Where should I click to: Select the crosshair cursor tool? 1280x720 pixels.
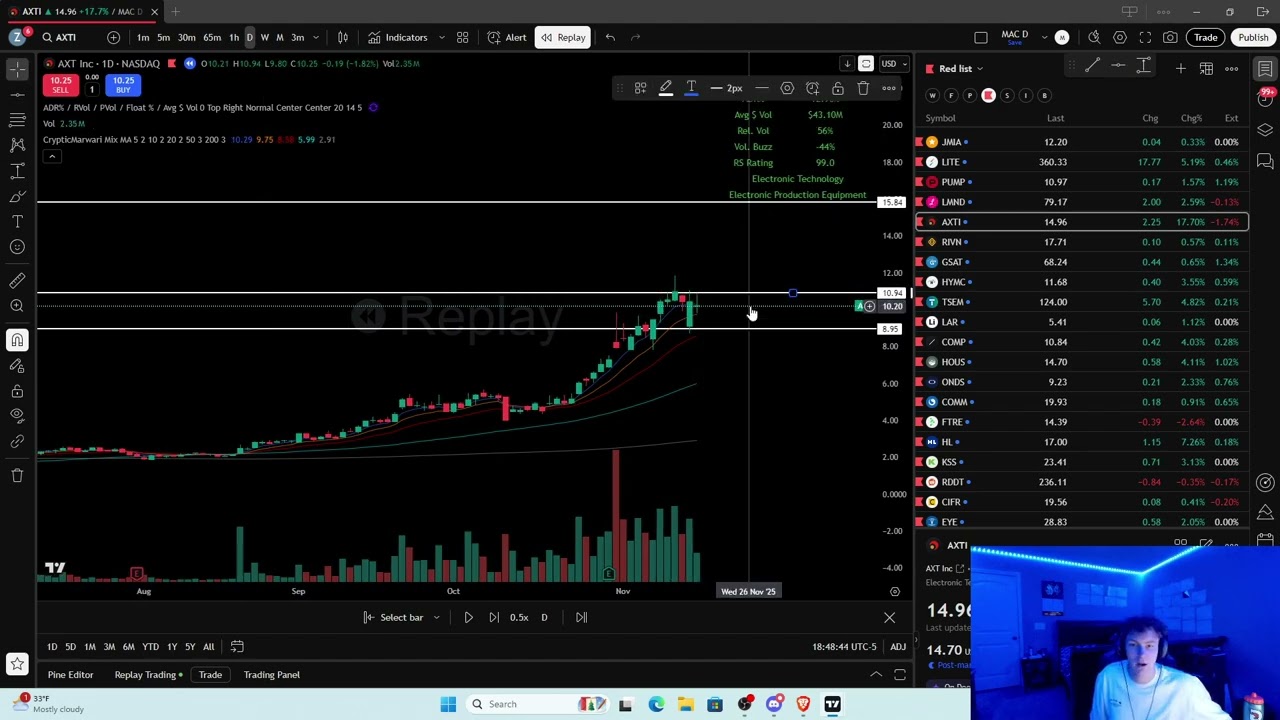(17, 67)
